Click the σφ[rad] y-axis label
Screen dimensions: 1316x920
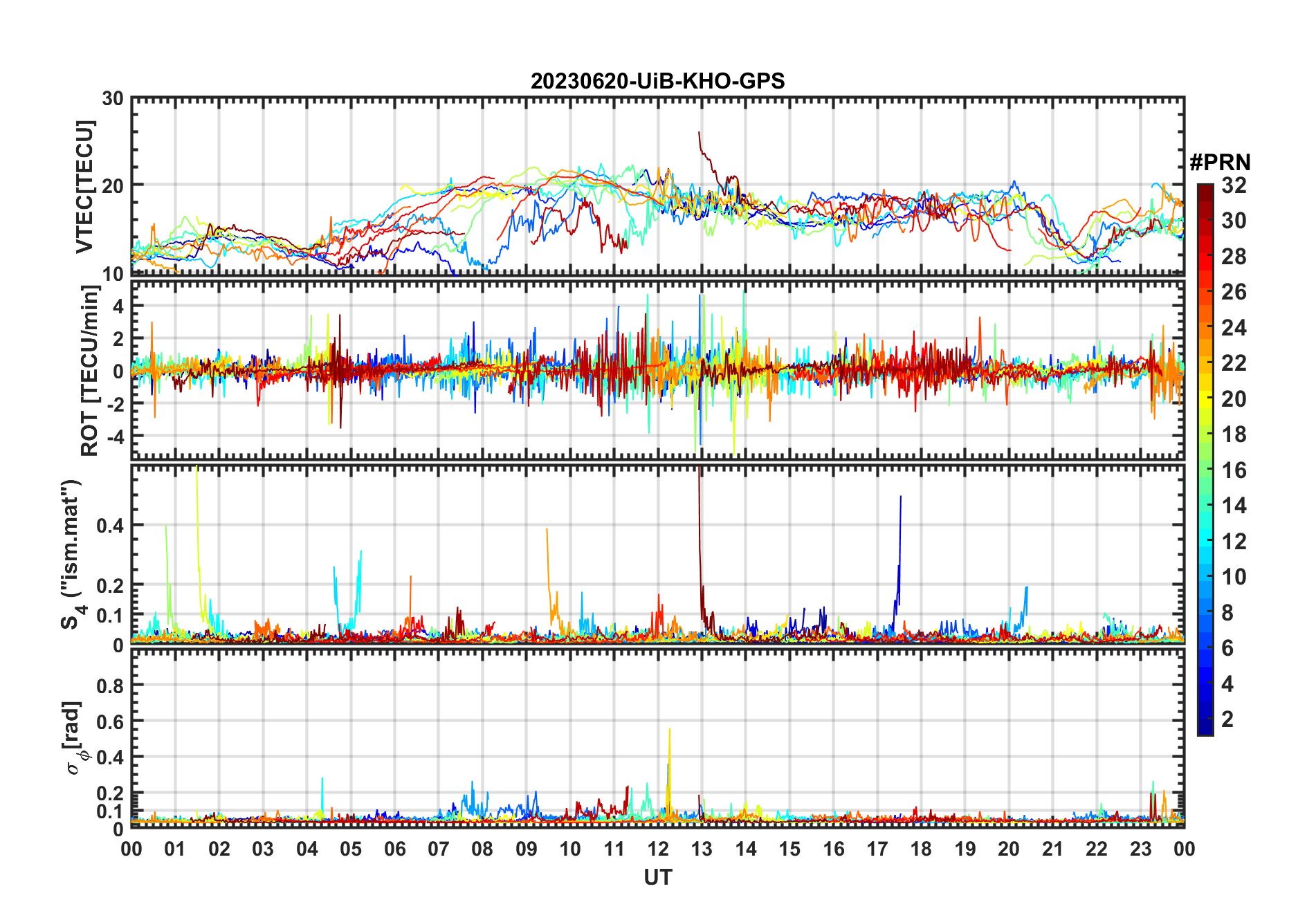(75, 738)
